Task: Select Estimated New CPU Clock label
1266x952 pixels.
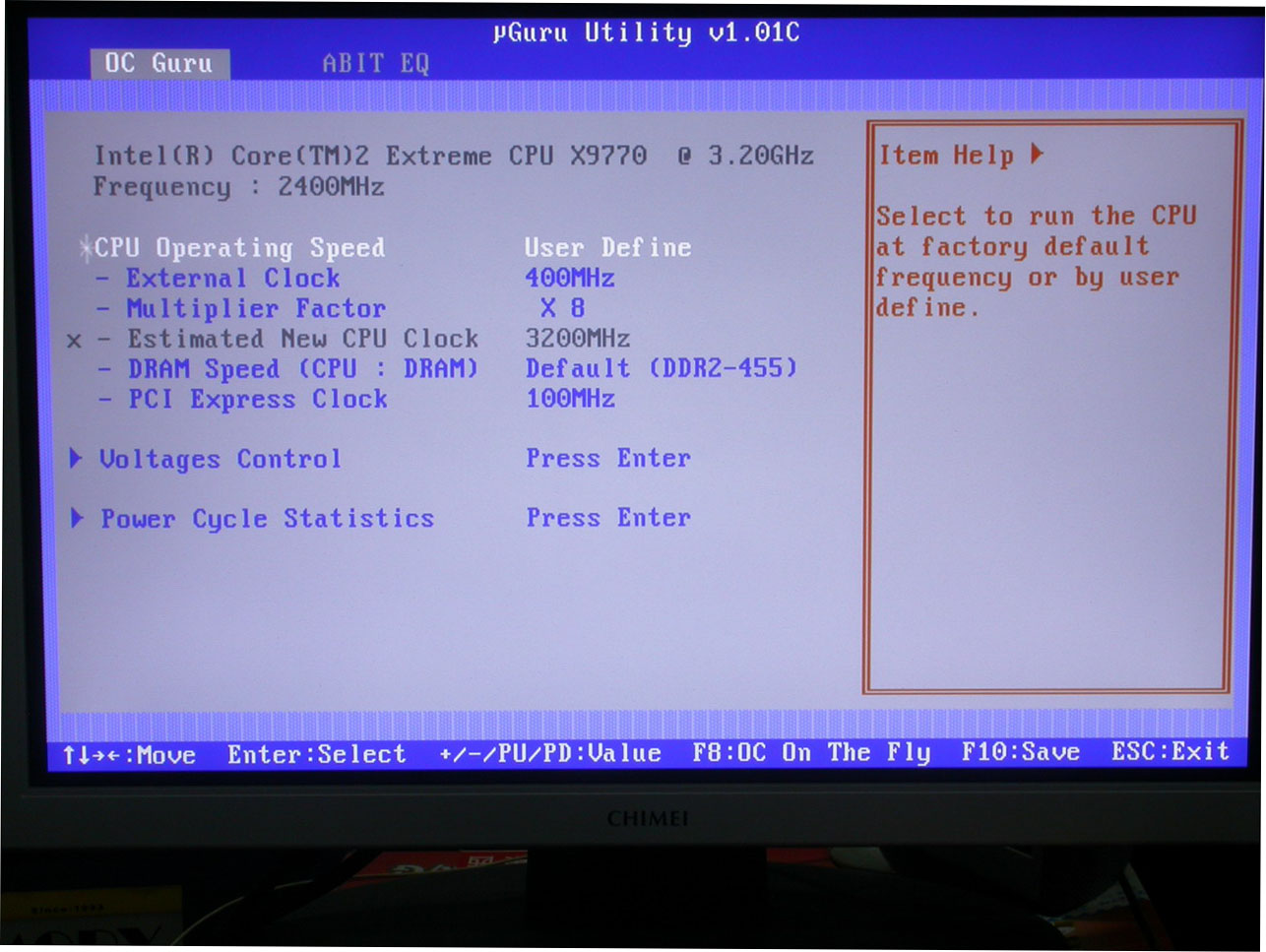Action: [x=302, y=339]
